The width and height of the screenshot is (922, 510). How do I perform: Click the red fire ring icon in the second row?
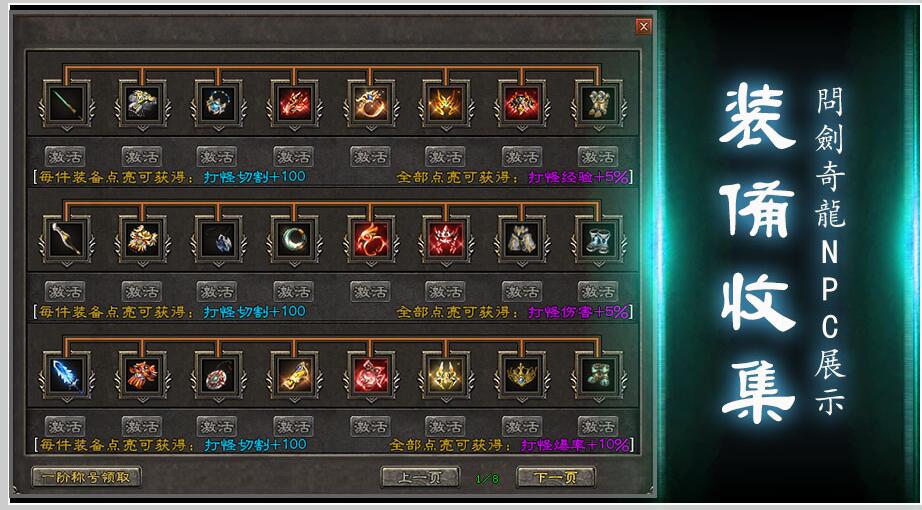(370, 239)
